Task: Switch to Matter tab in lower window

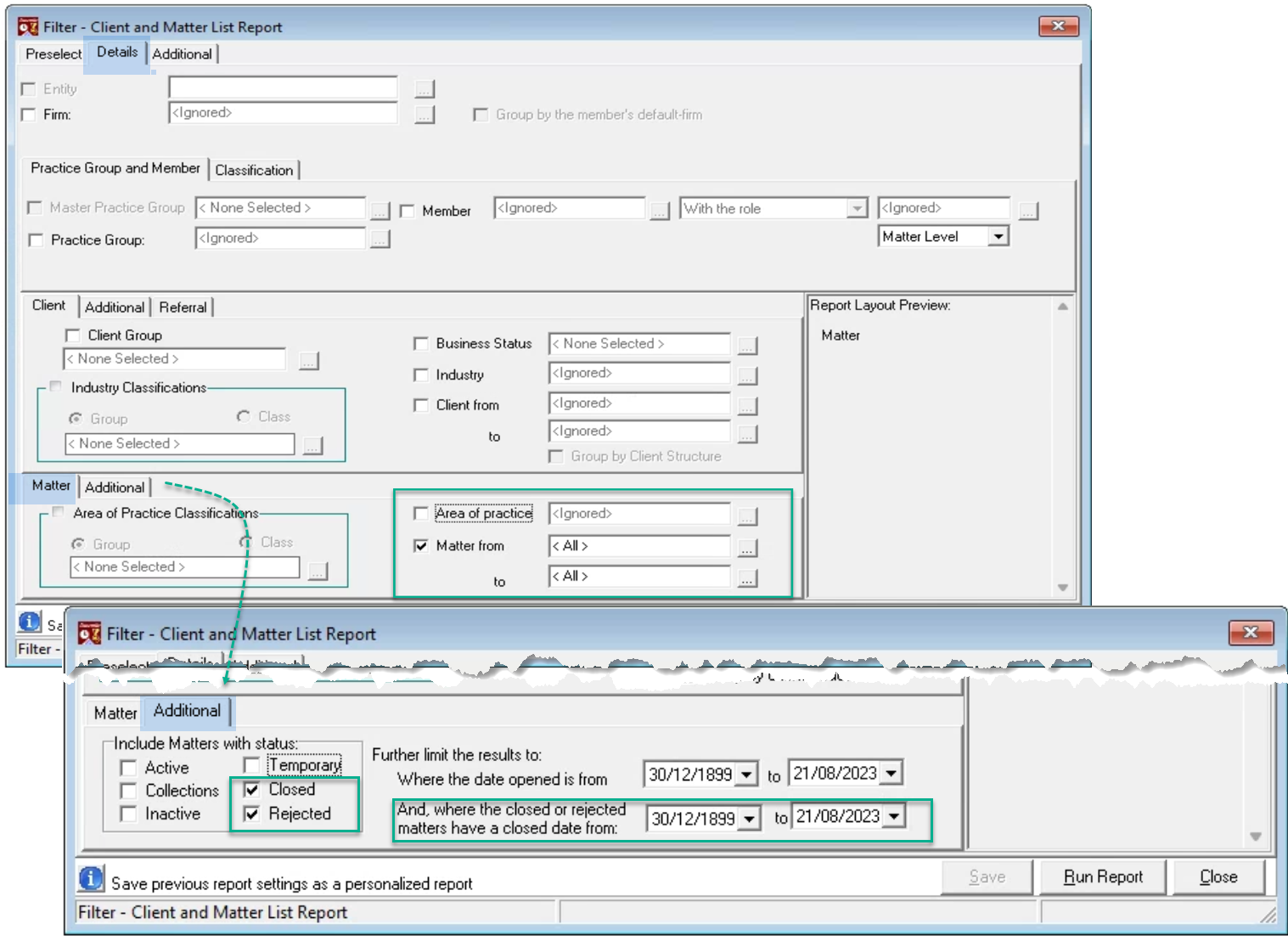Action: [x=115, y=713]
